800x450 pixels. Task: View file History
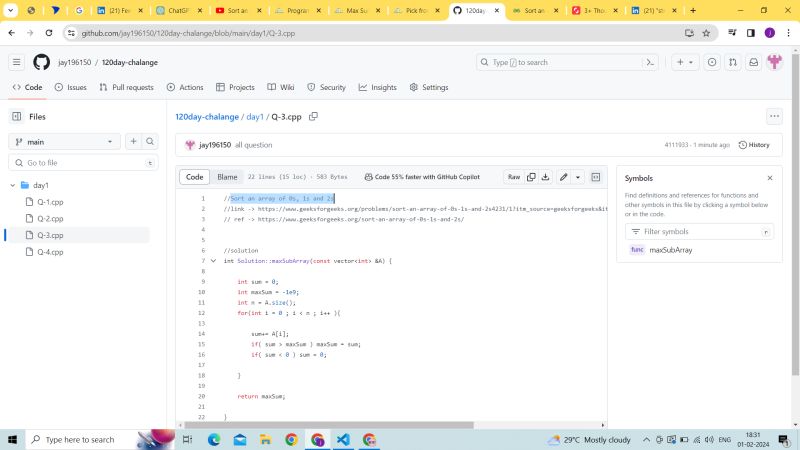tap(754, 145)
